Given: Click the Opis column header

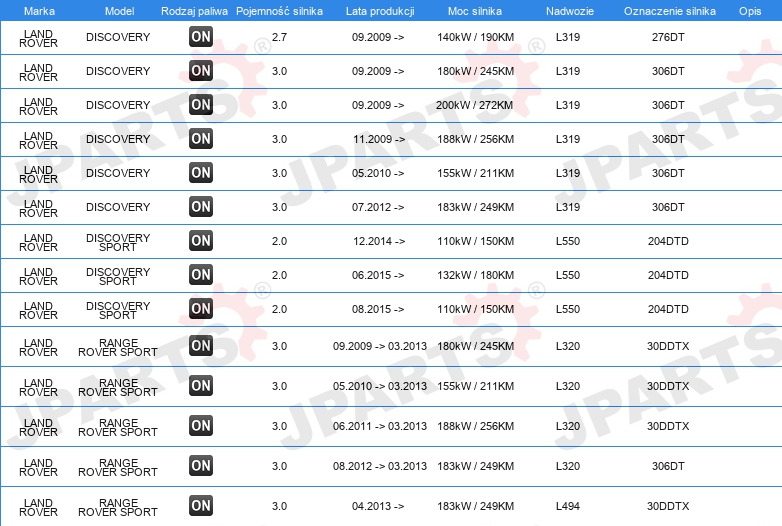Looking at the screenshot, I should click(750, 11).
